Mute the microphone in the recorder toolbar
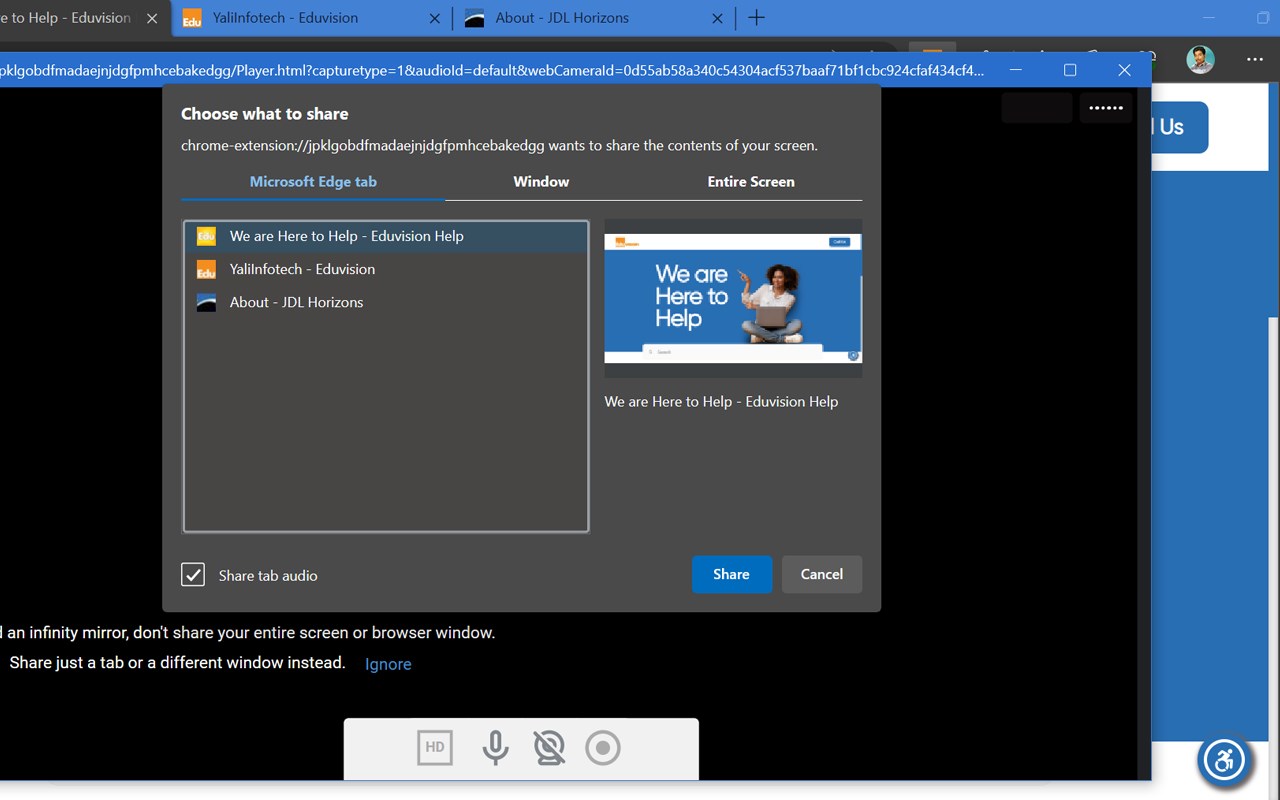This screenshot has height=800, width=1280. 495,747
